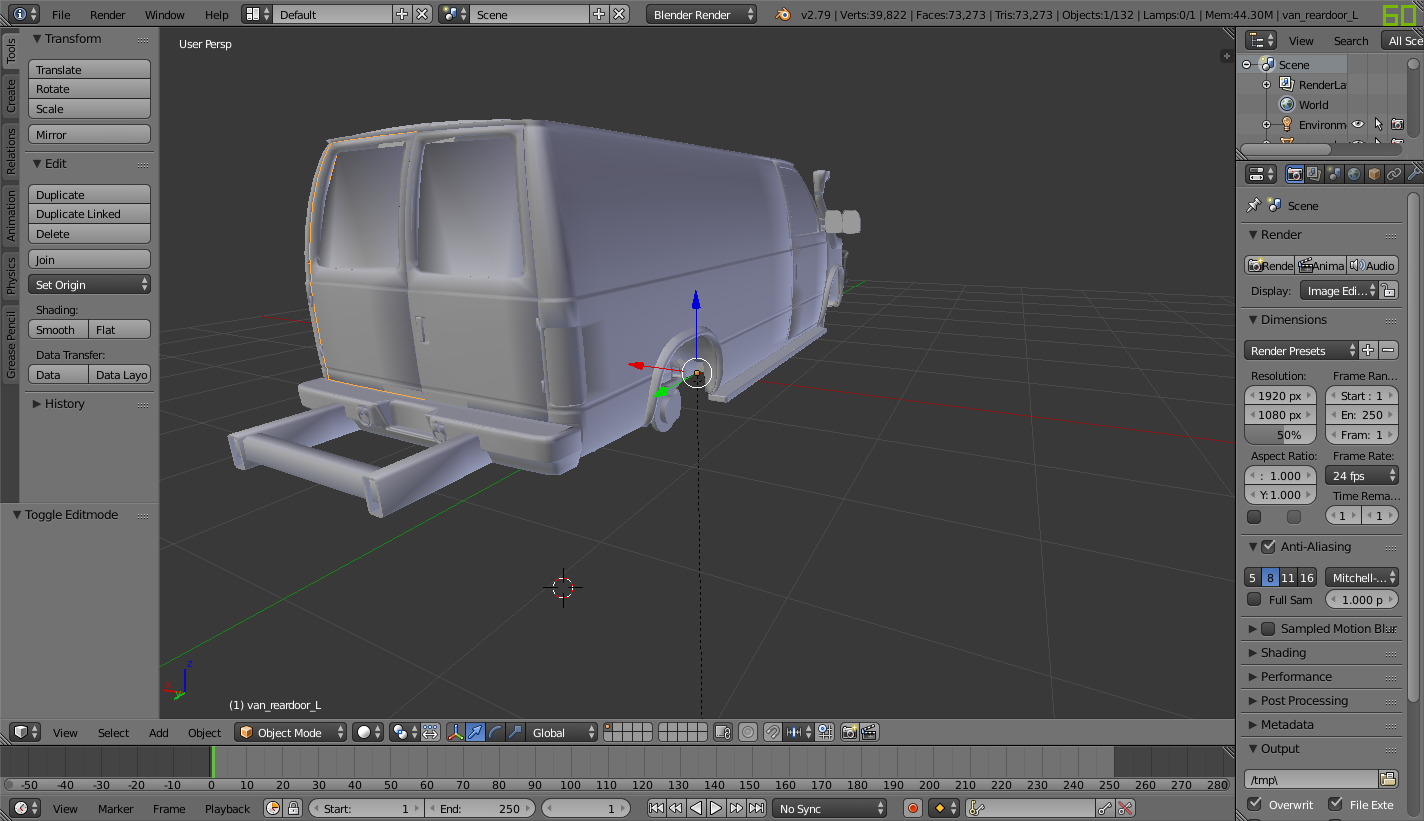Enable Sampled Motion Blur checkbox

[x=1268, y=629]
